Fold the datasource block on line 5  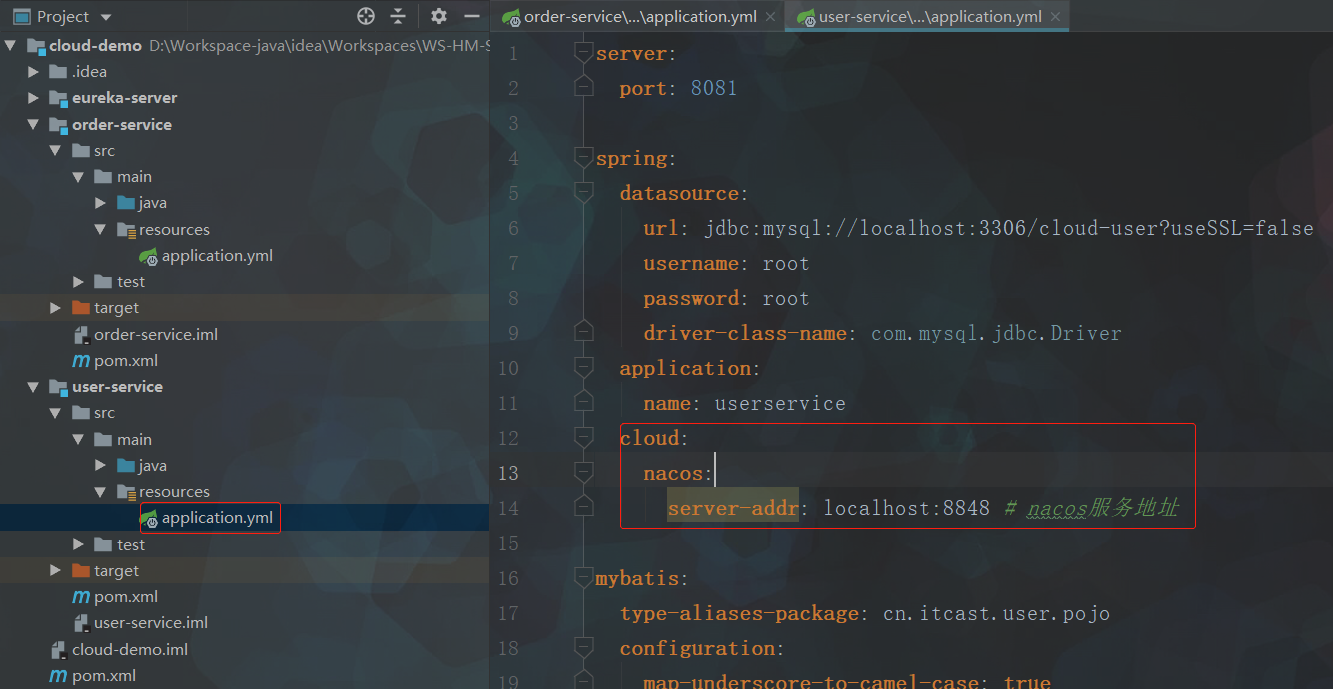(584, 193)
